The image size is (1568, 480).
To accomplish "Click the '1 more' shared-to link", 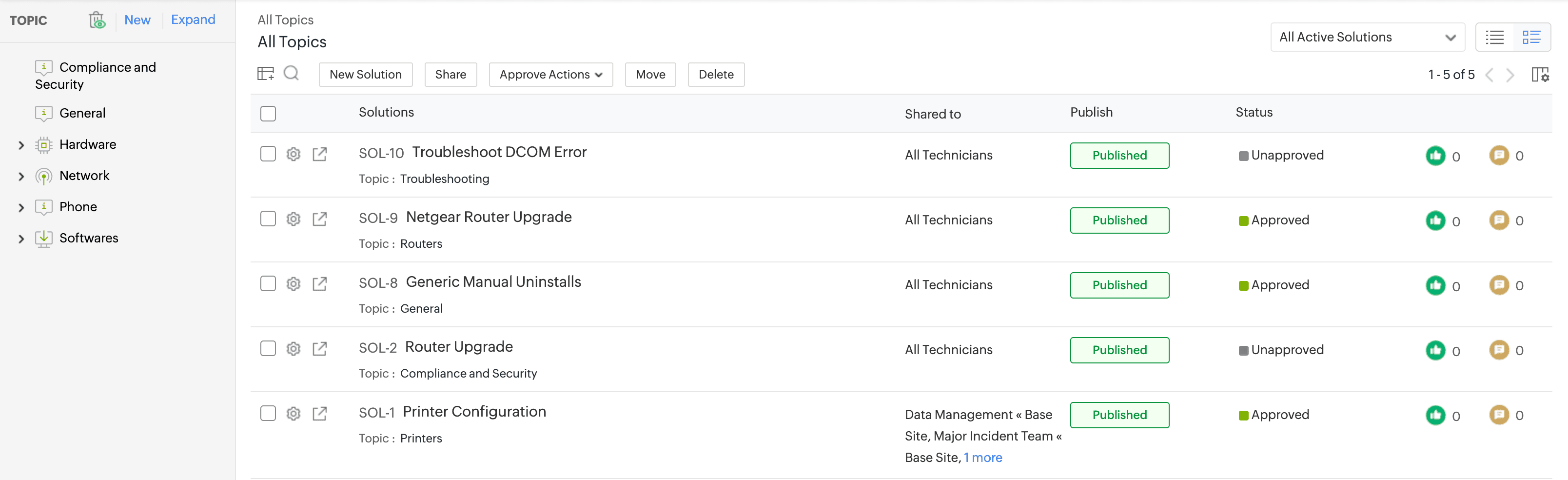I will point(982,458).
